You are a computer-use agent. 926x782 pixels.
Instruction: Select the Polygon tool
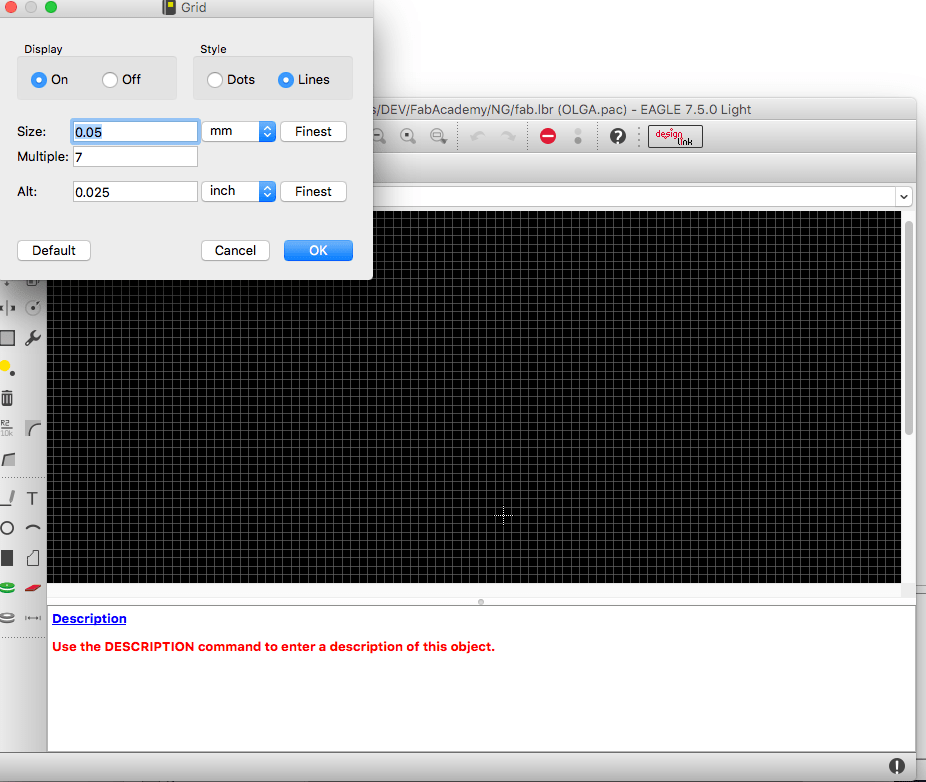[x=33, y=558]
